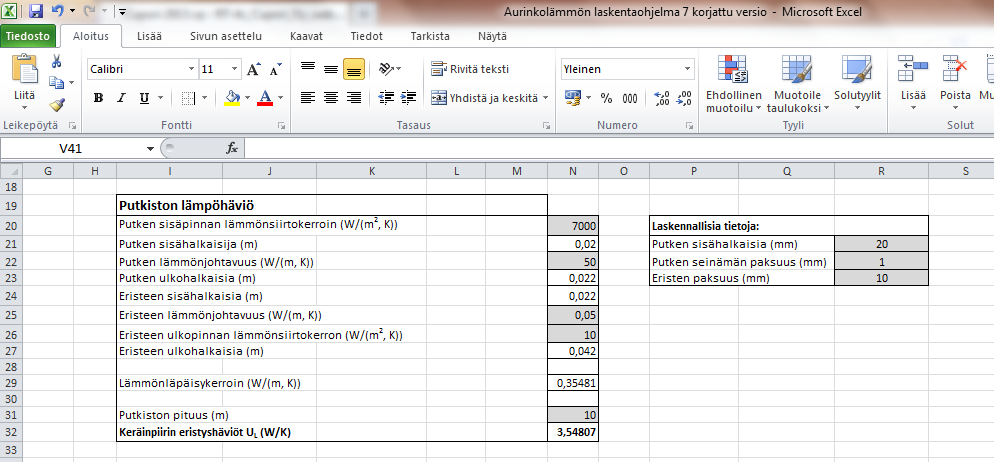This screenshot has width=994, height=462.
Task: Apply the accounting currency format icon
Action: (573, 98)
